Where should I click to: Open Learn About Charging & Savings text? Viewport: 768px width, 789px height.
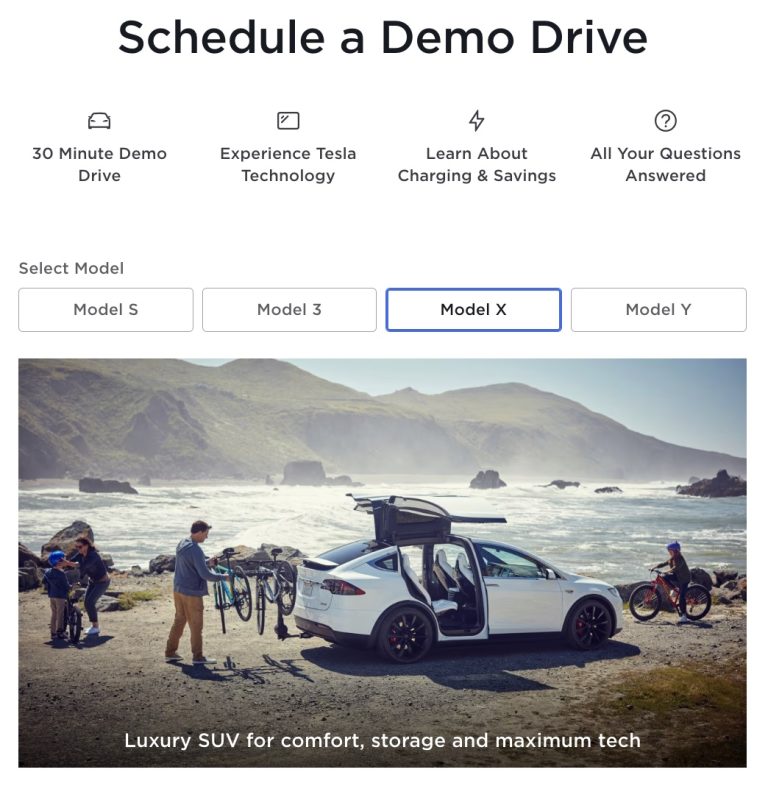click(477, 165)
